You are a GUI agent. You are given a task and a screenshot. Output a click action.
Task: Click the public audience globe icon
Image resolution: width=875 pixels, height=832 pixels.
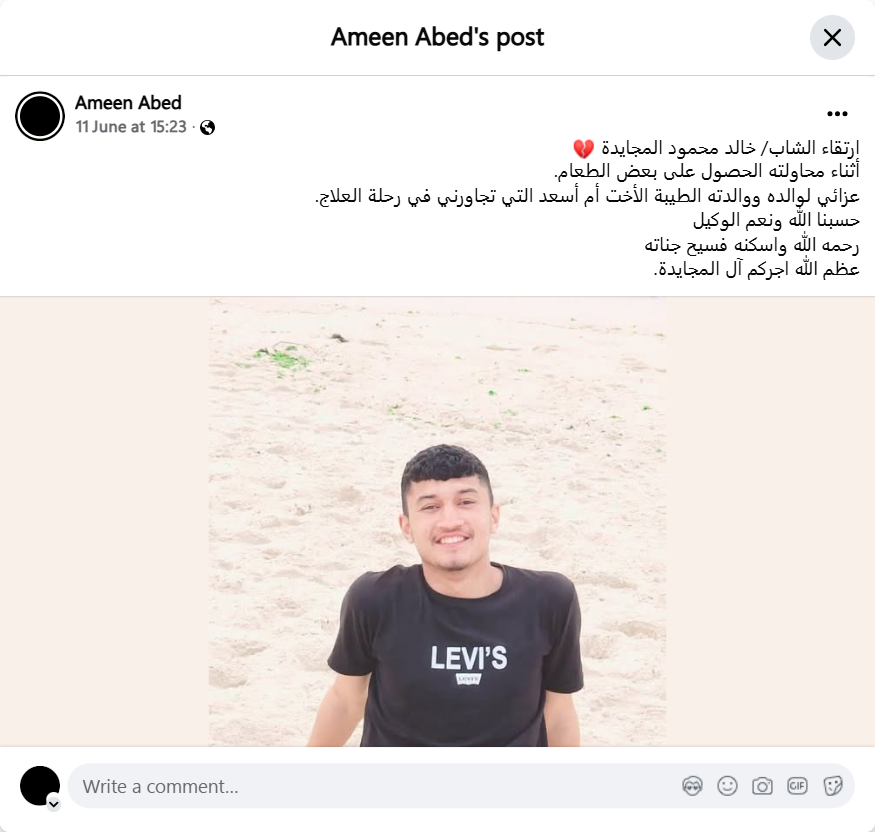208,128
